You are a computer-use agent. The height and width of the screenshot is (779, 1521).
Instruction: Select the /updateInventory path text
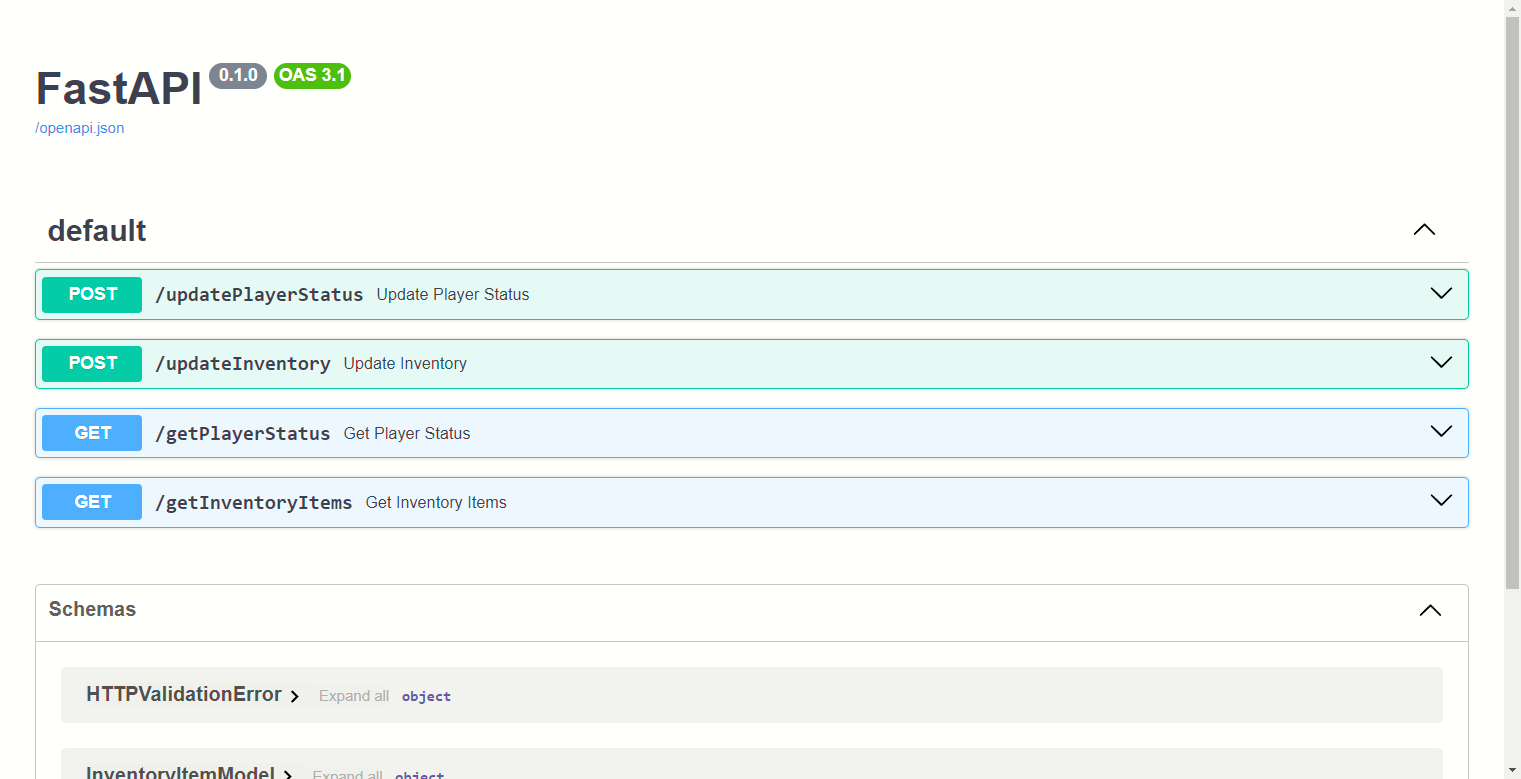(x=243, y=364)
